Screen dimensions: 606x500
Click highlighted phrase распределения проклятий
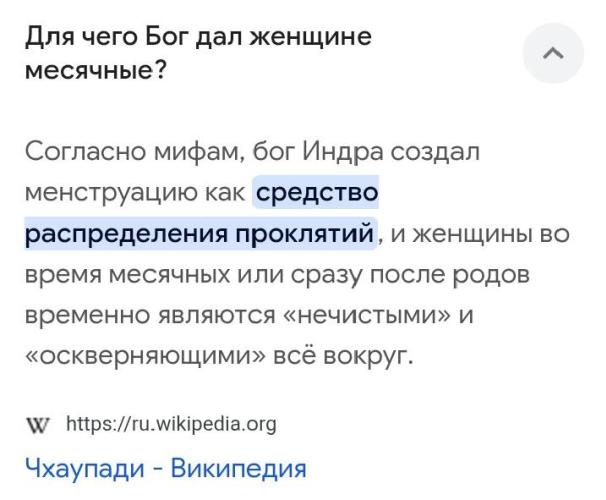tap(200, 234)
